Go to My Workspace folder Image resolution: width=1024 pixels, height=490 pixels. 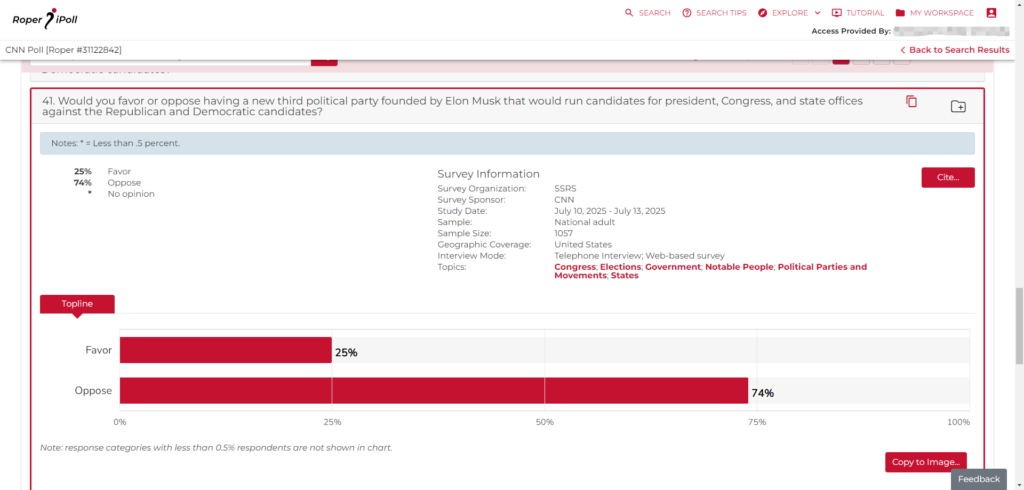934,13
